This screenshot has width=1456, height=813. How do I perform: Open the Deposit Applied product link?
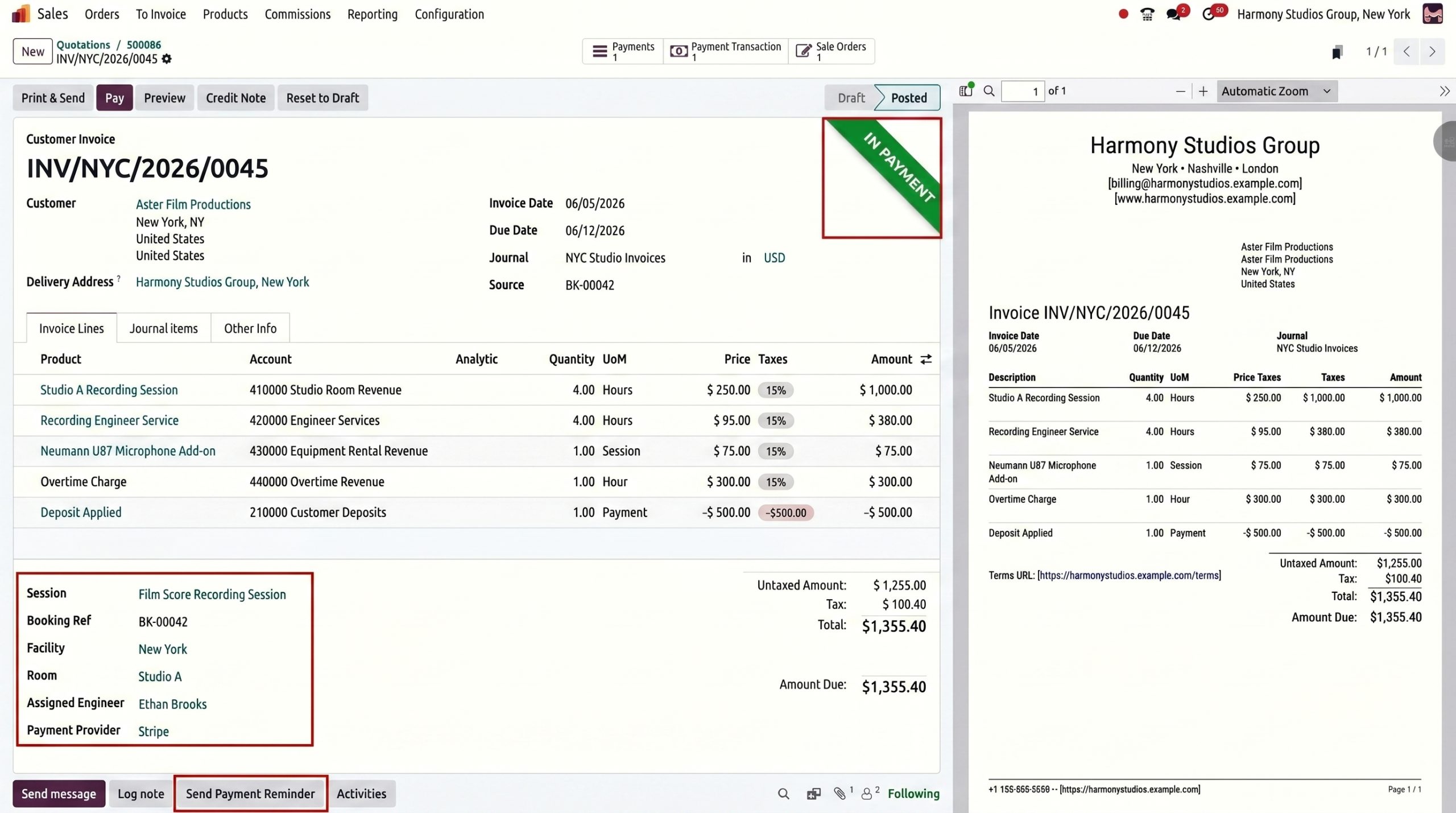point(81,513)
